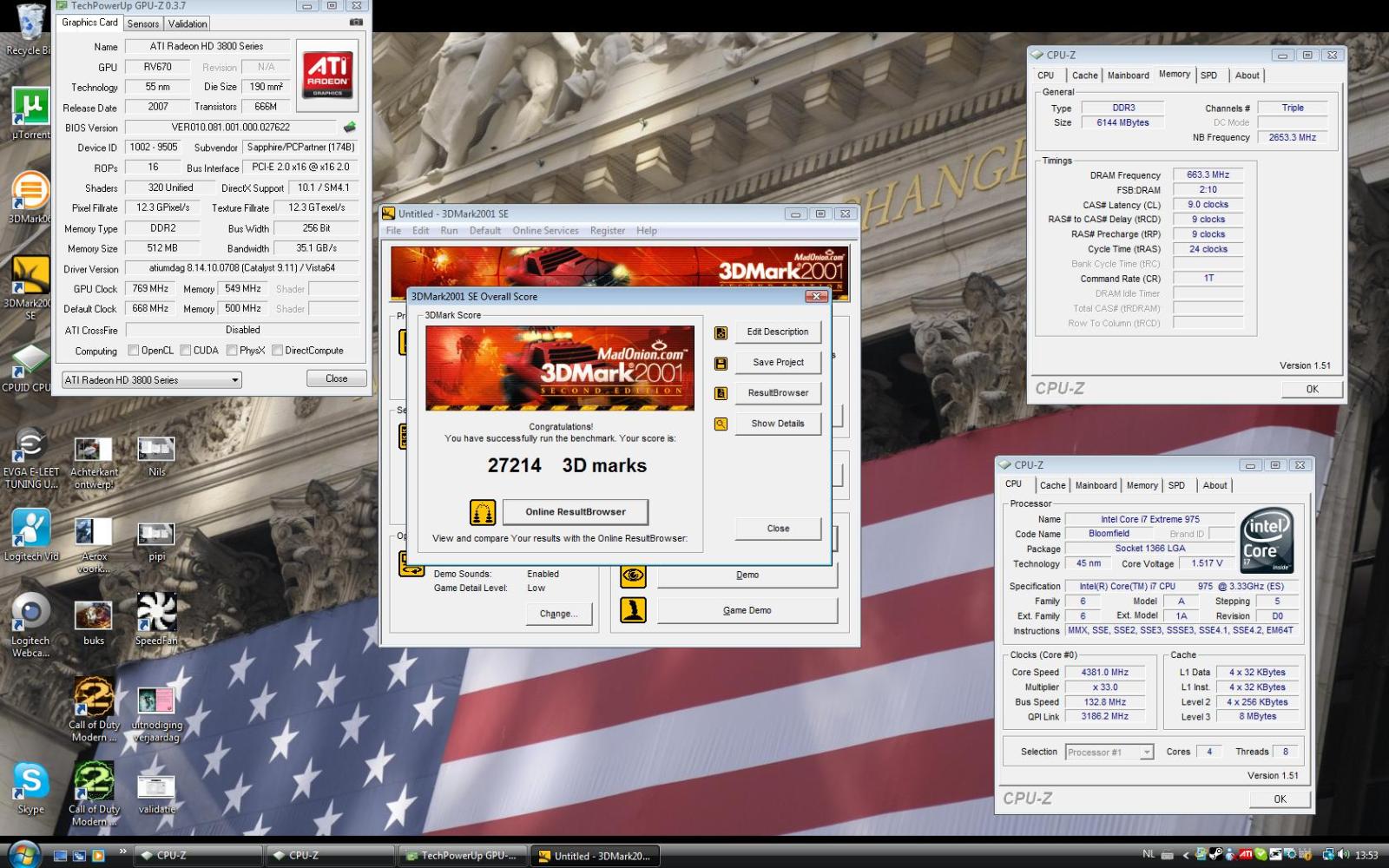The height and width of the screenshot is (868, 1389).
Task: Click the Show Details button
Action: [778, 424]
